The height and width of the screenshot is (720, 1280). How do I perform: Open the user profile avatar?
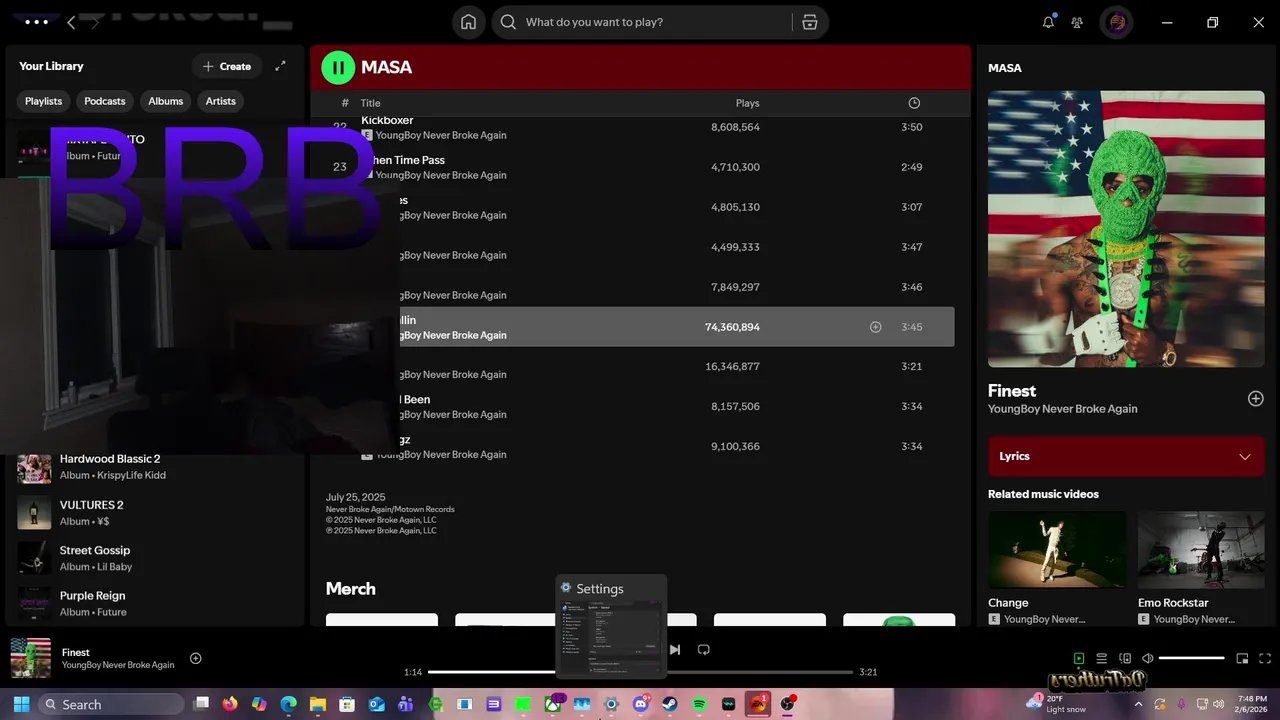tap(1116, 22)
